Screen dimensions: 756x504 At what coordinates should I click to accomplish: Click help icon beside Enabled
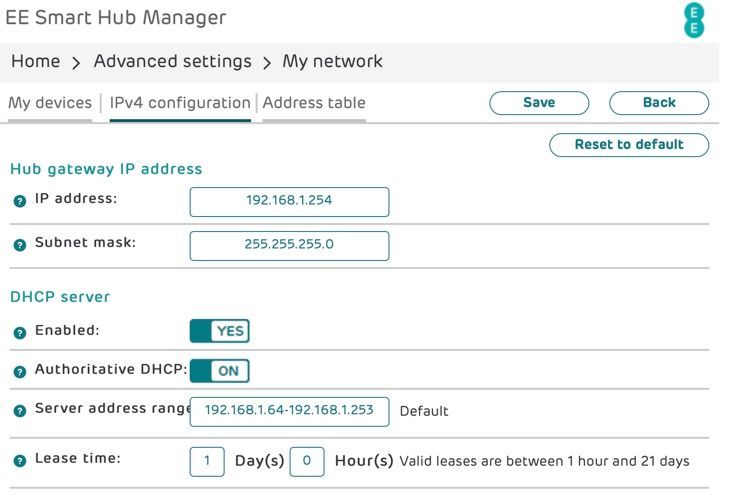[x=20, y=332]
